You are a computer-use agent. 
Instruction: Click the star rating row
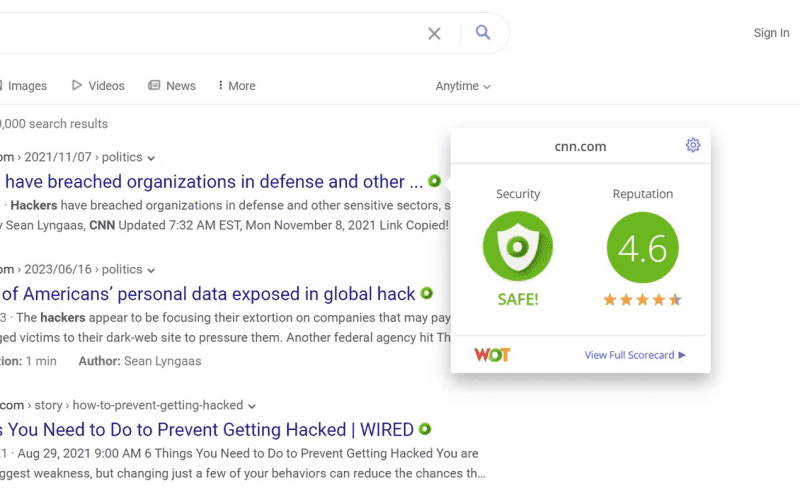point(642,299)
